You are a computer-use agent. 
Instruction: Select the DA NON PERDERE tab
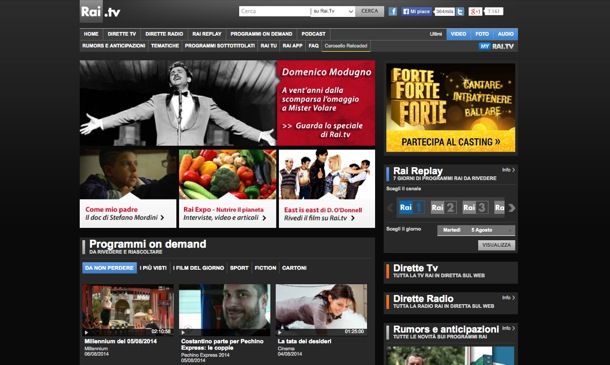(x=109, y=268)
